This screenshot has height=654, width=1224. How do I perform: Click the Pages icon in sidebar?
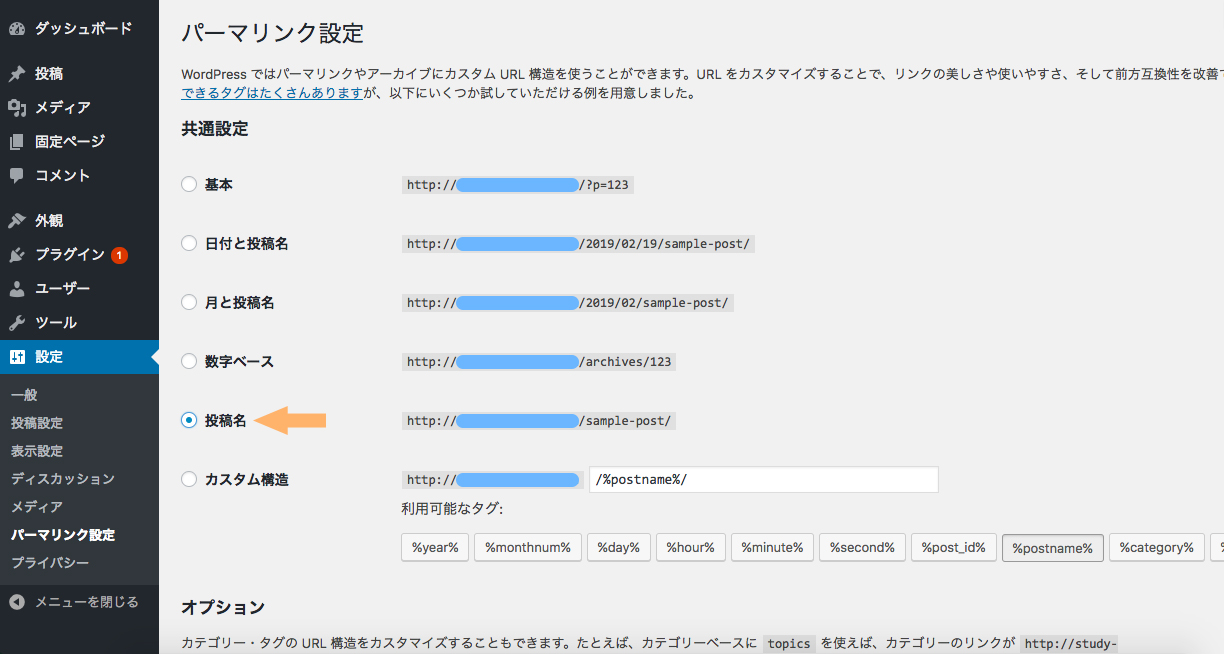click(x=17, y=142)
